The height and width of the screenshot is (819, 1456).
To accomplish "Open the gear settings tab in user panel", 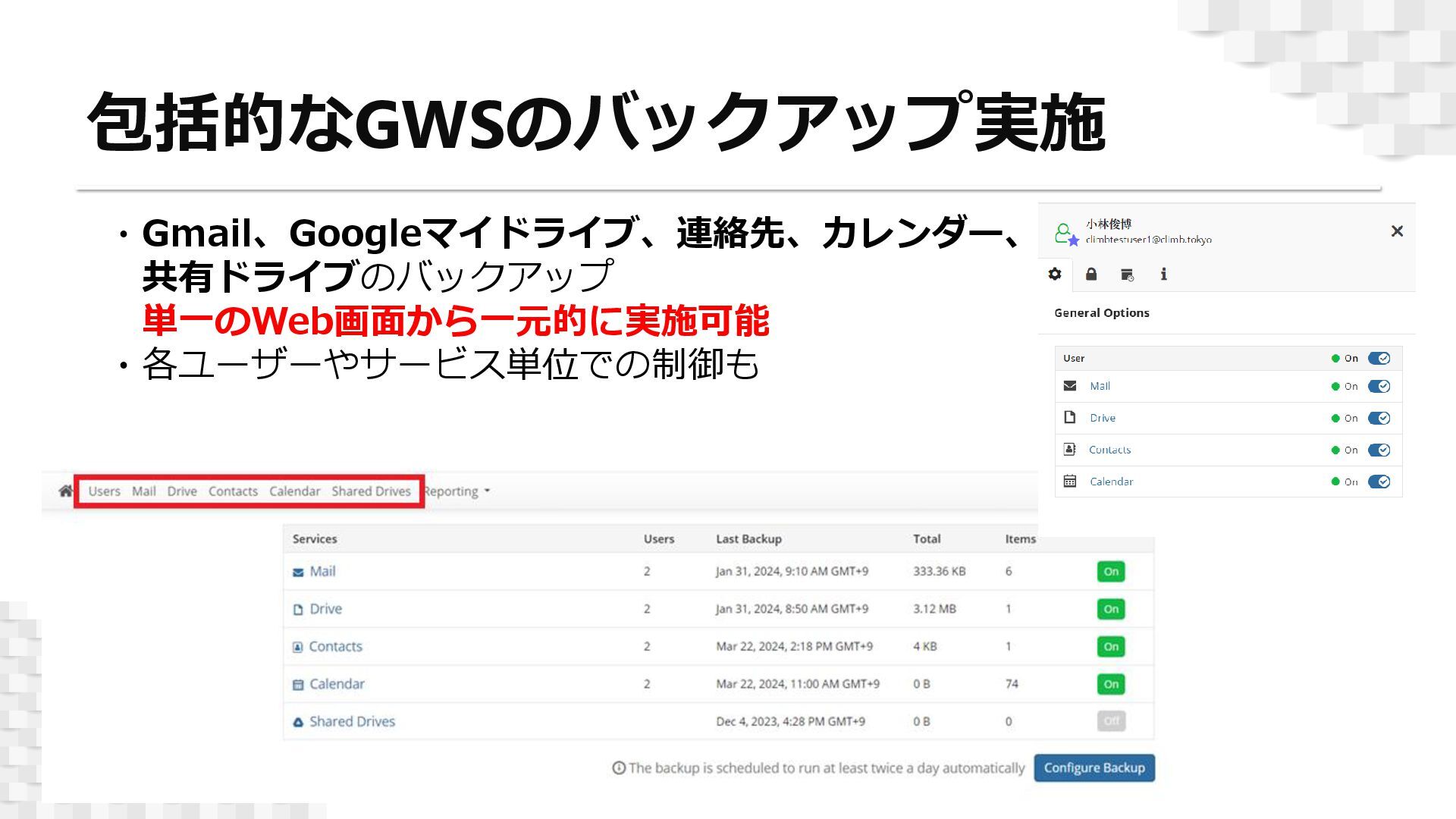I will coord(1055,275).
